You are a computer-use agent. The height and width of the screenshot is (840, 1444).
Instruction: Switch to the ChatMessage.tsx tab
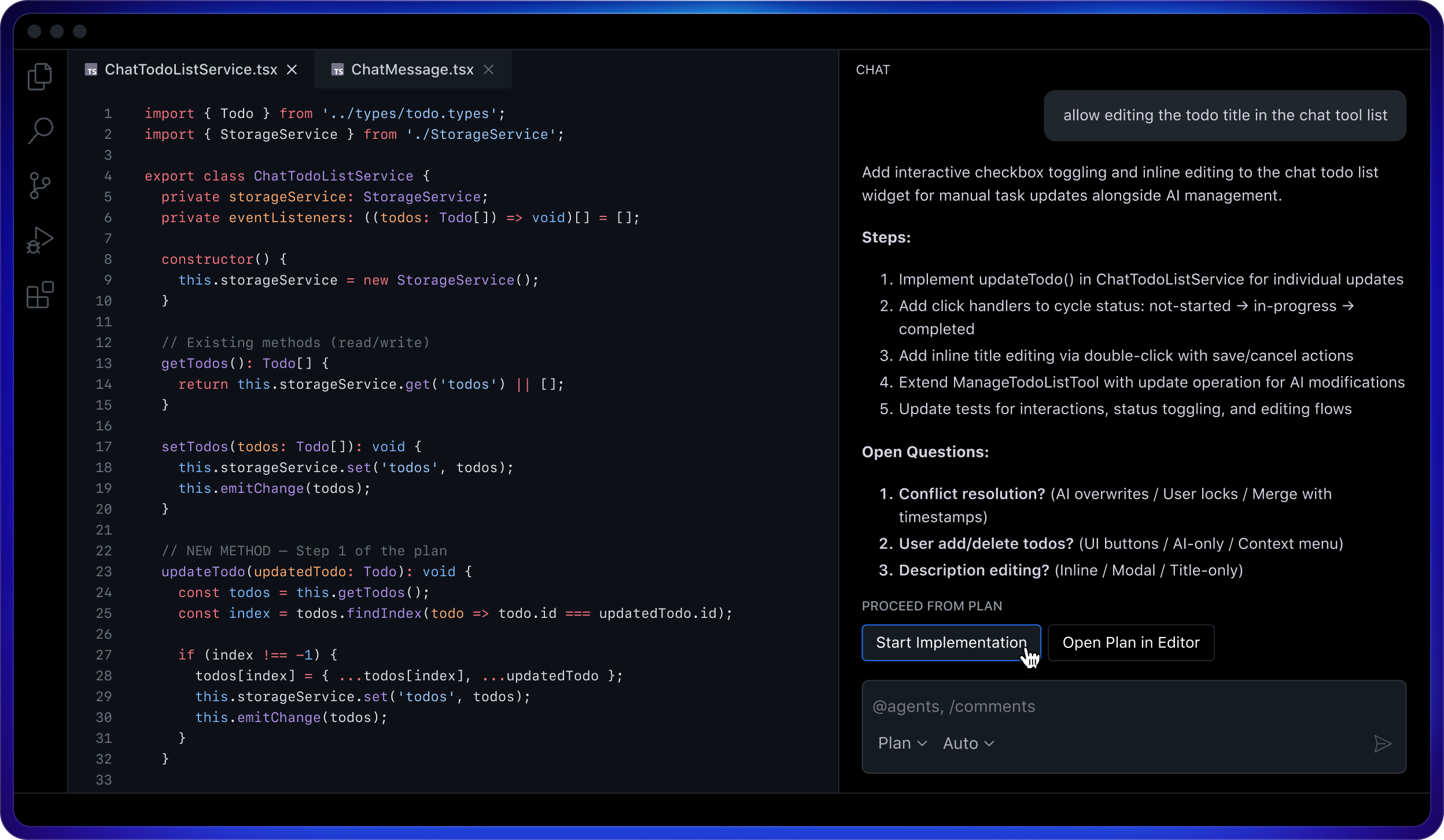pyautogui.click(x=411, y=69)
